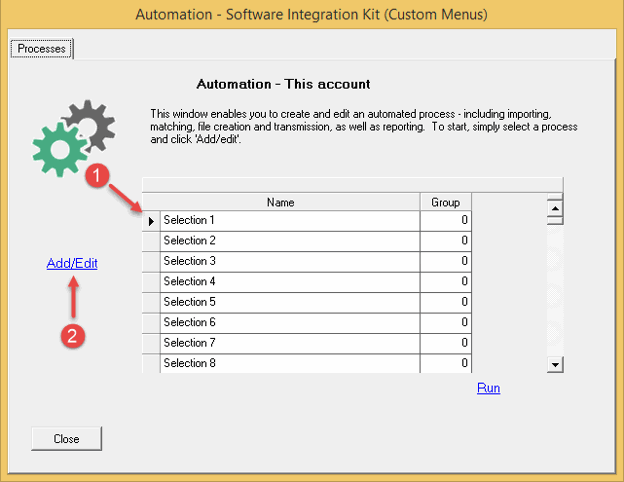Click Group value cell for Selection 2
This screenshot has height=482, width=624.
446,241
